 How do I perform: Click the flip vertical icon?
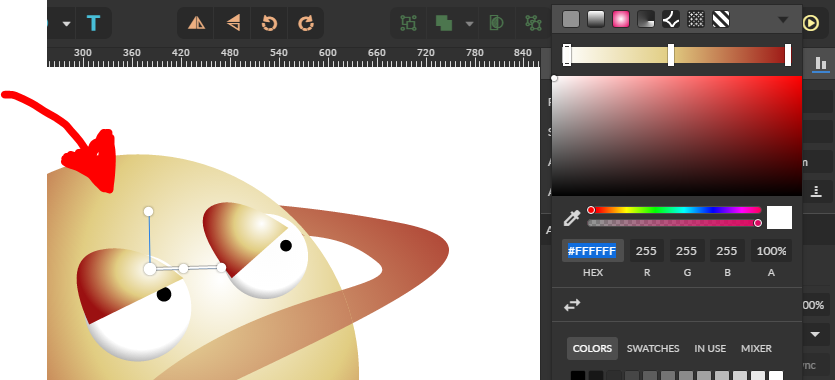(x=233, y=23)
